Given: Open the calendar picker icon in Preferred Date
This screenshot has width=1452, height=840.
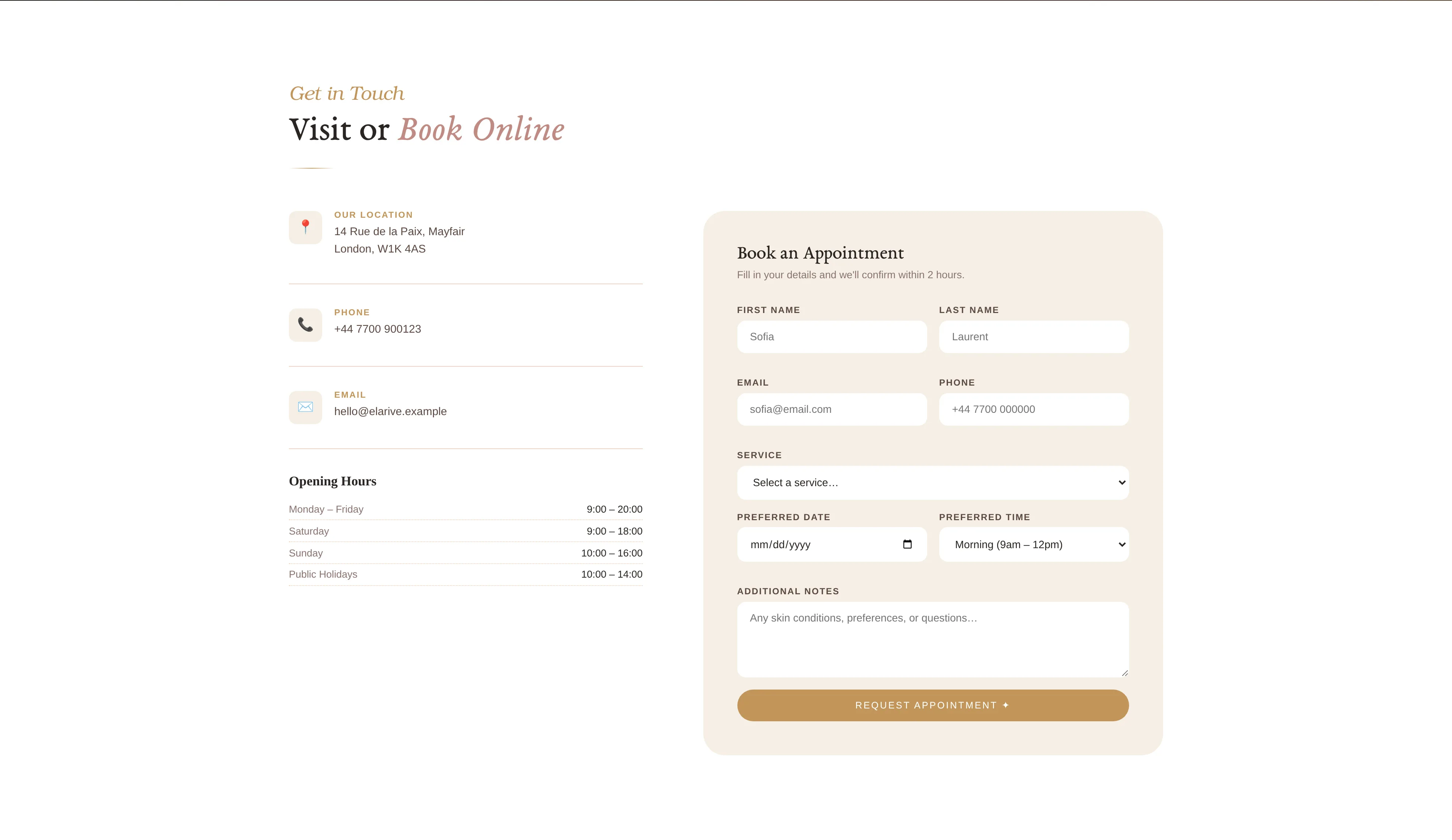Looking at the screenshot, I should click(907, 544).
